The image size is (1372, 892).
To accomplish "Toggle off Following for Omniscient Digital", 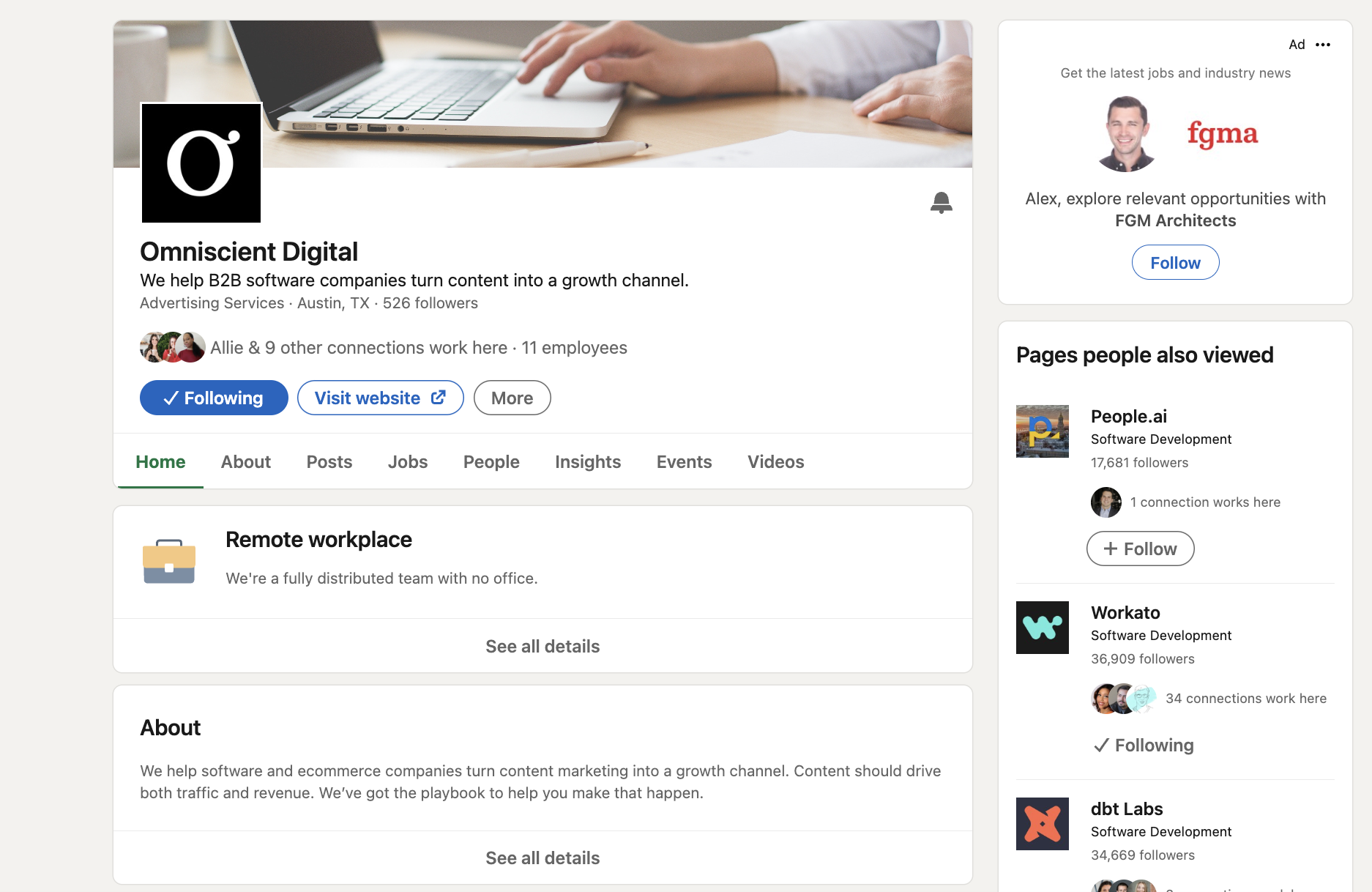I will 213,398.
